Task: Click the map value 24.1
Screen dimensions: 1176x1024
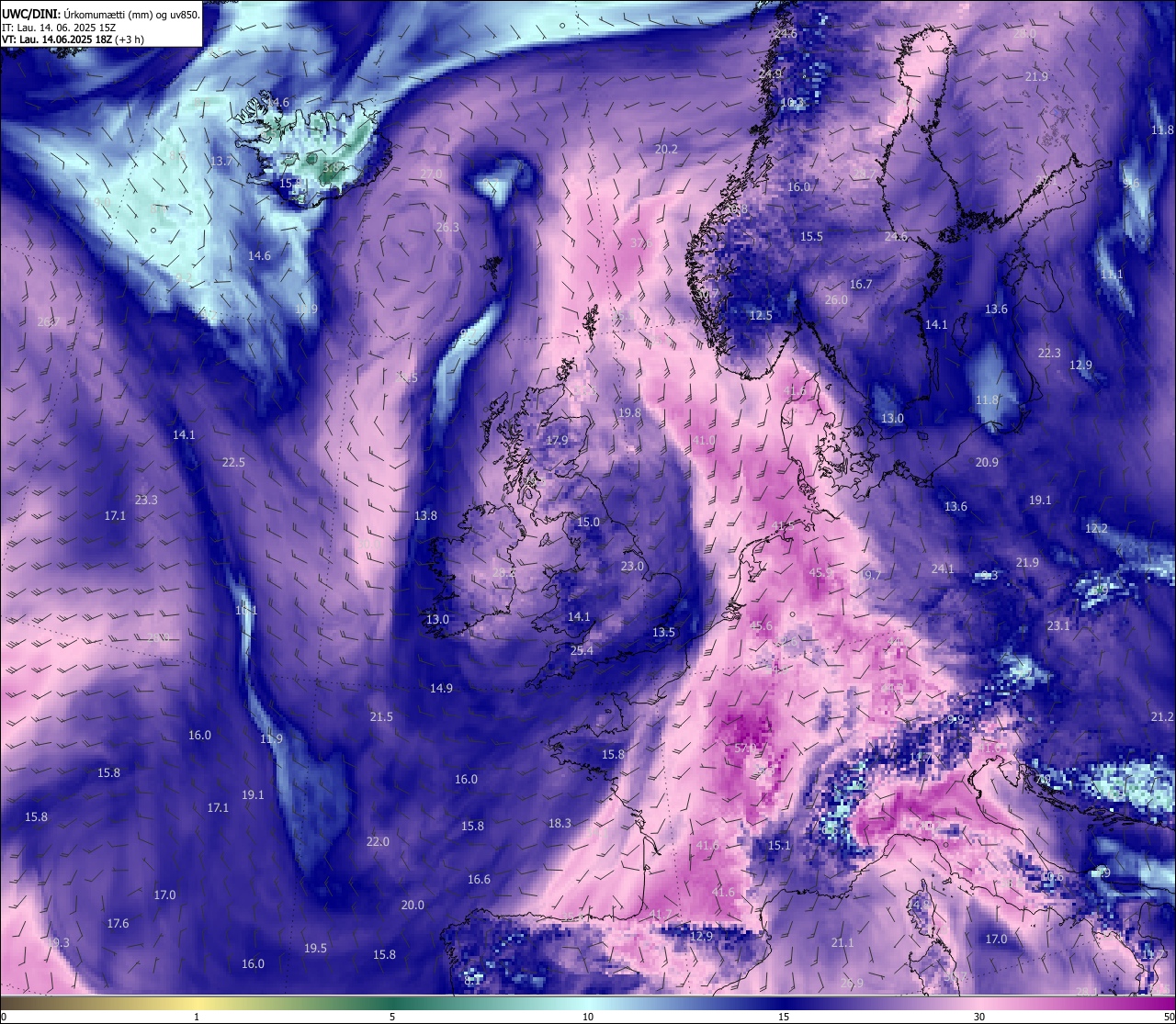Action: point(943,569)
